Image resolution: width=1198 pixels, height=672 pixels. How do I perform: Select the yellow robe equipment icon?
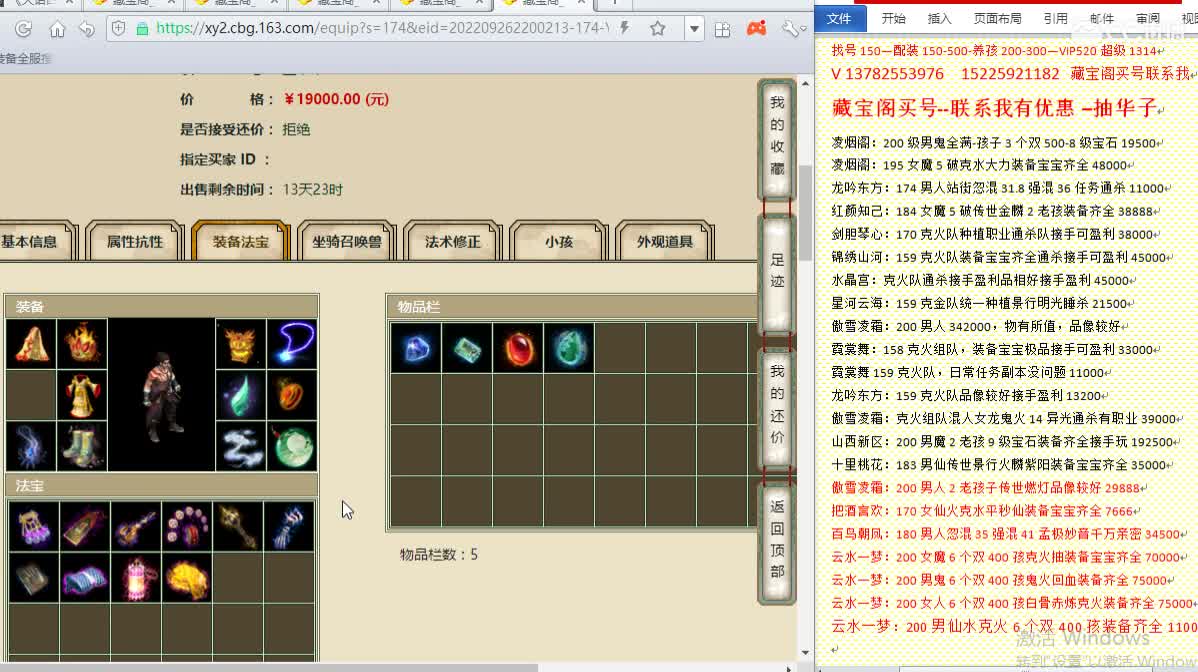(x=82, y=395)
